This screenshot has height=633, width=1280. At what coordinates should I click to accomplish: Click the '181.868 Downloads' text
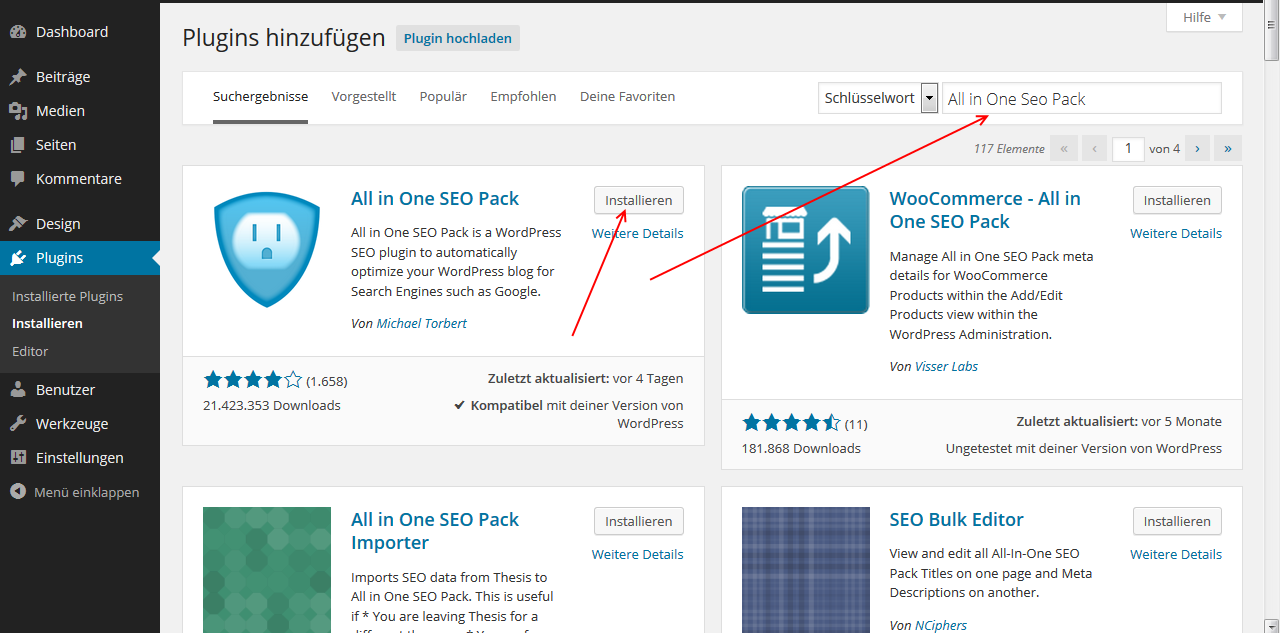coord(801,448)
